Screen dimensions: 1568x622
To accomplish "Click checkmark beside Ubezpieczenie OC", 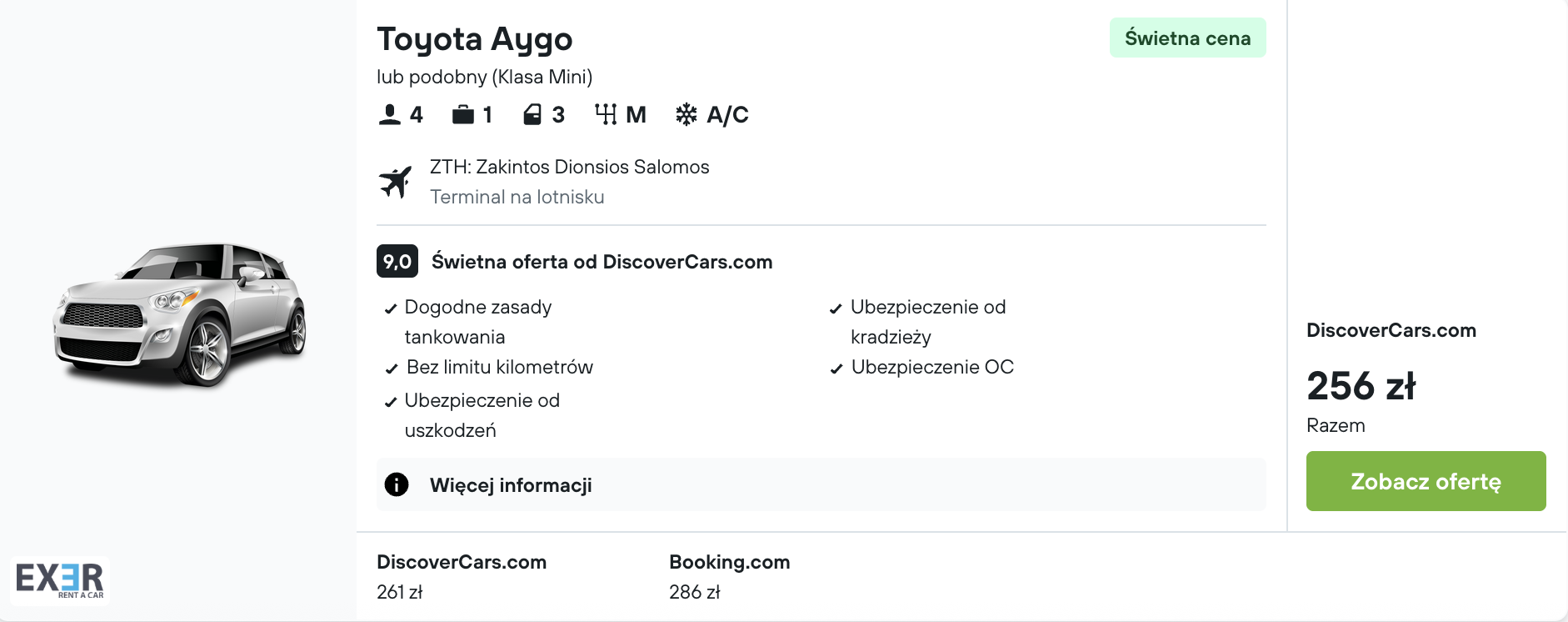I will [x=836, y=369].
